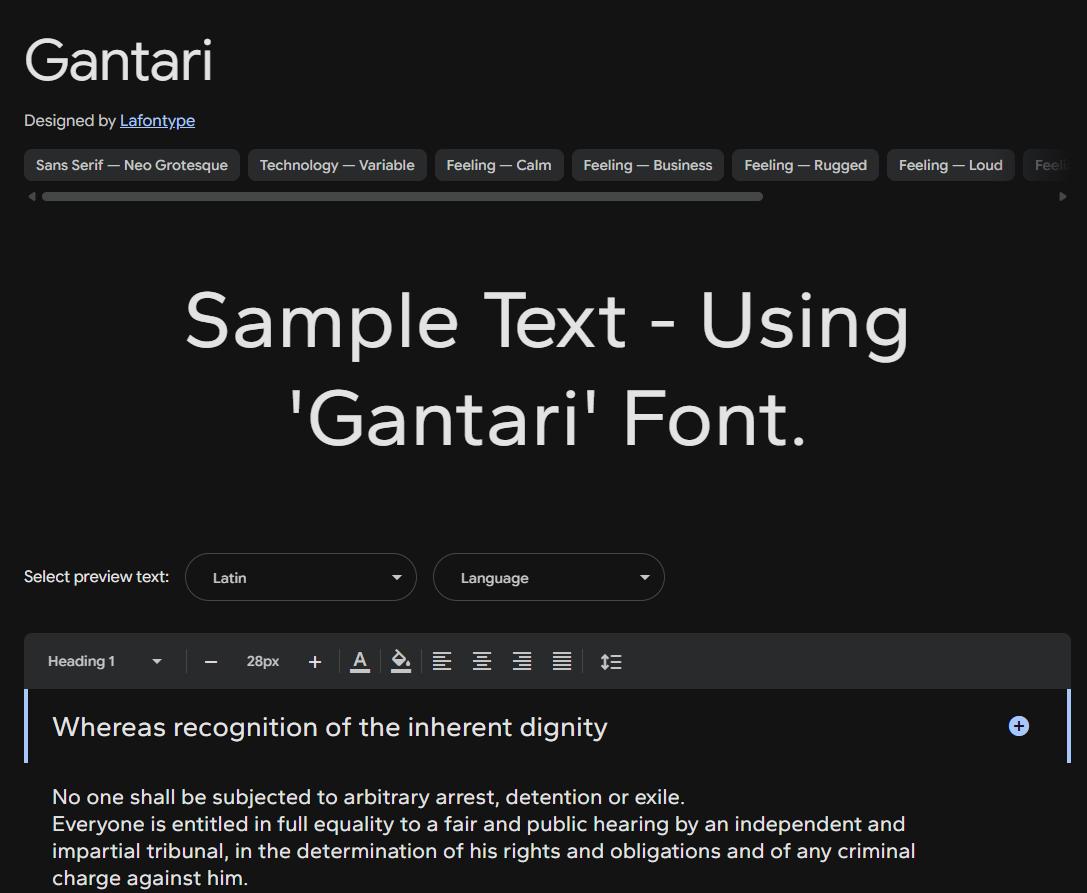Expand the Language dropdown
1087x893 pixels.
click(x=549, y=577)
